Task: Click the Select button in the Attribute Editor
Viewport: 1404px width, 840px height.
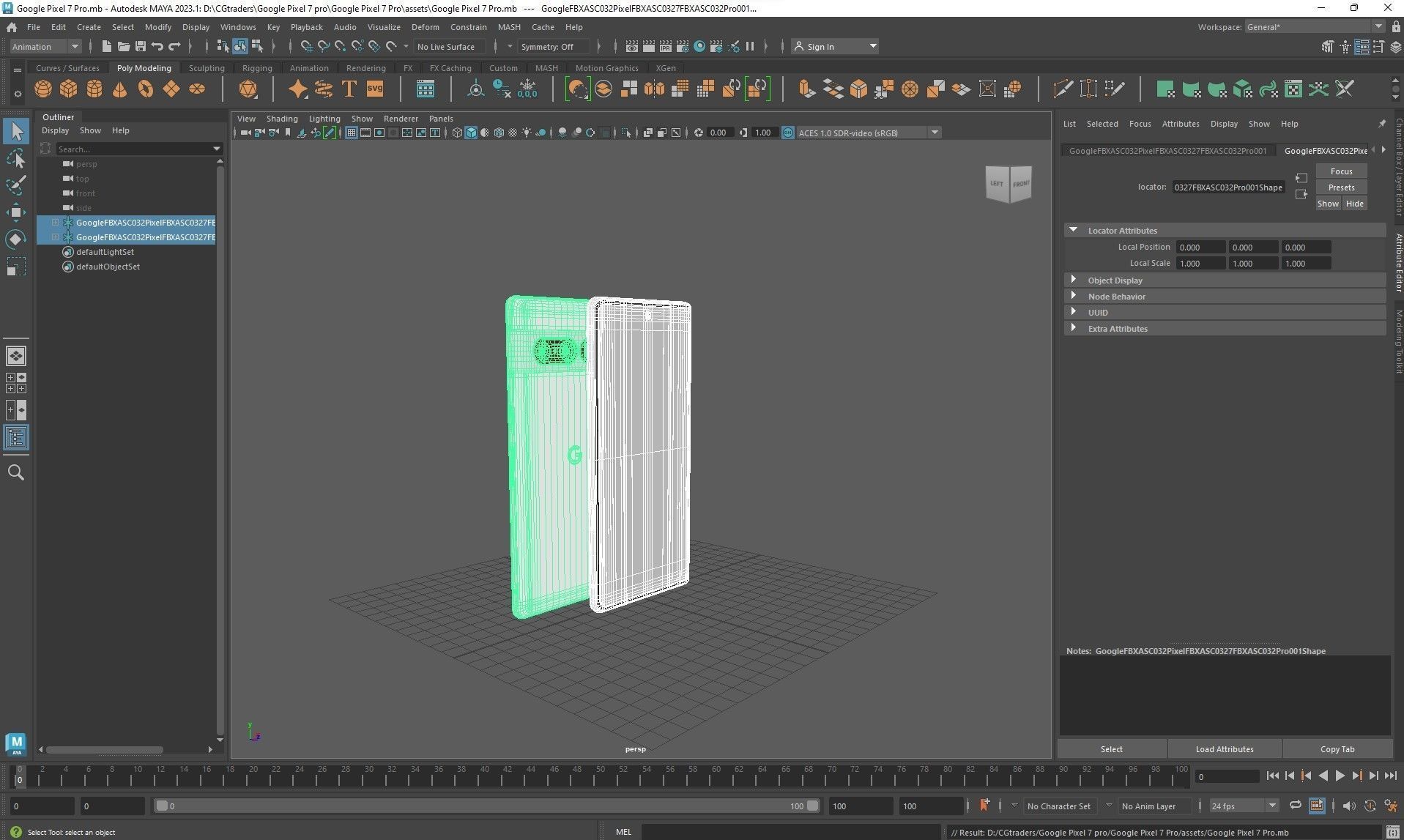Action: click(1111, 749)
